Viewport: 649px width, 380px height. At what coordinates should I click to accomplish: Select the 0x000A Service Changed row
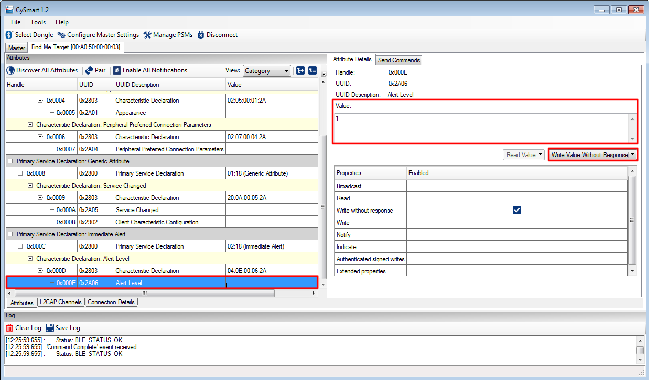tap(162, 210)
